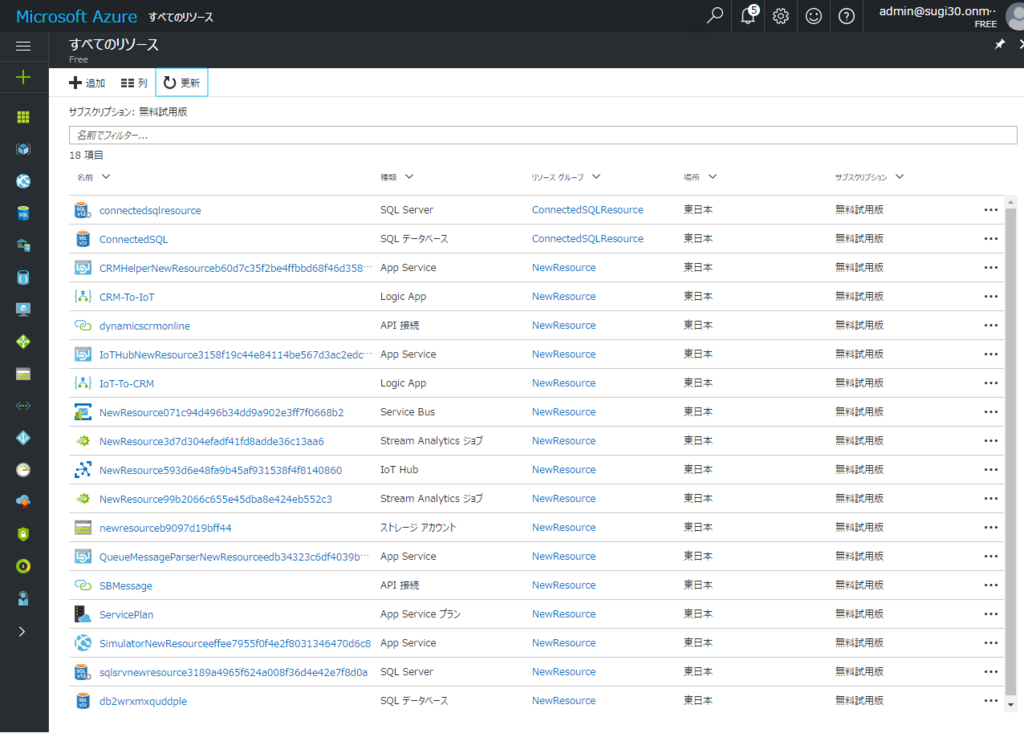Open notifications bell icon
The image size is (1024, 733).
click(749, 15)
